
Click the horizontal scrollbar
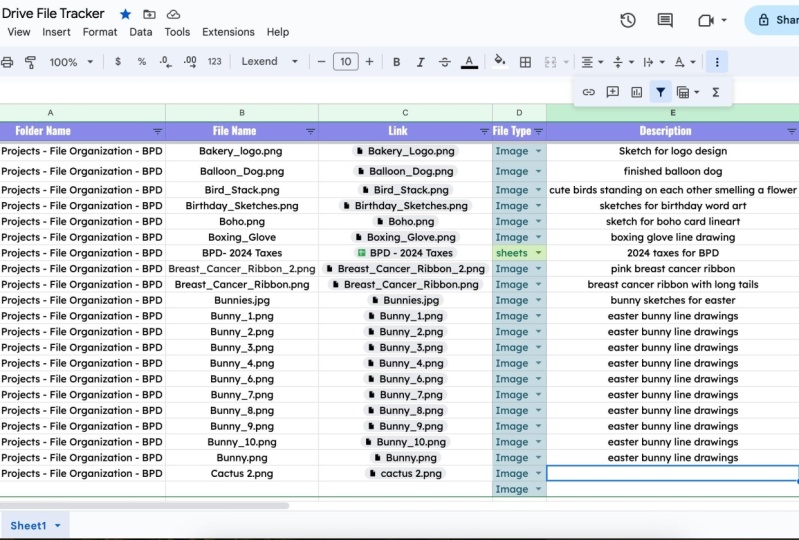(x=144, y=506)
